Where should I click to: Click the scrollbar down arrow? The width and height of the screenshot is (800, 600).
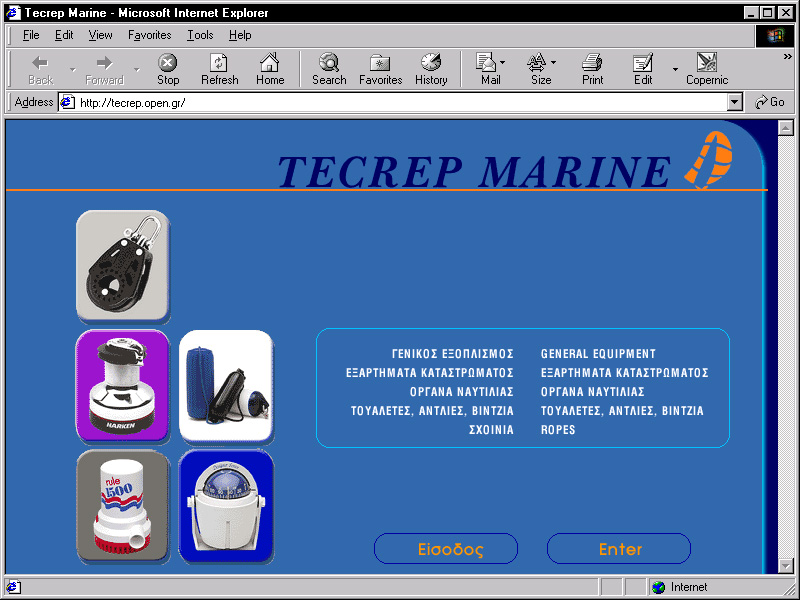tap(786, 565)
